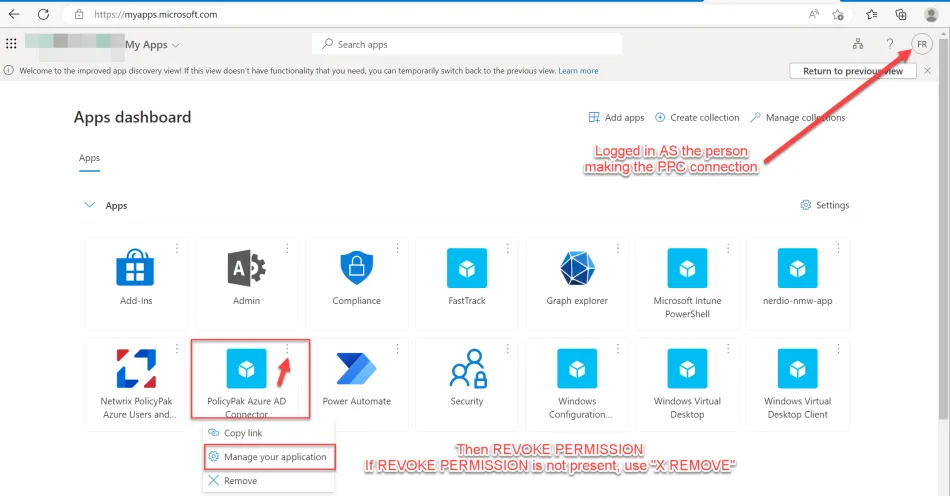Click Return to previous view button
This screenshot has height=496, width=950.
(852, 71)
